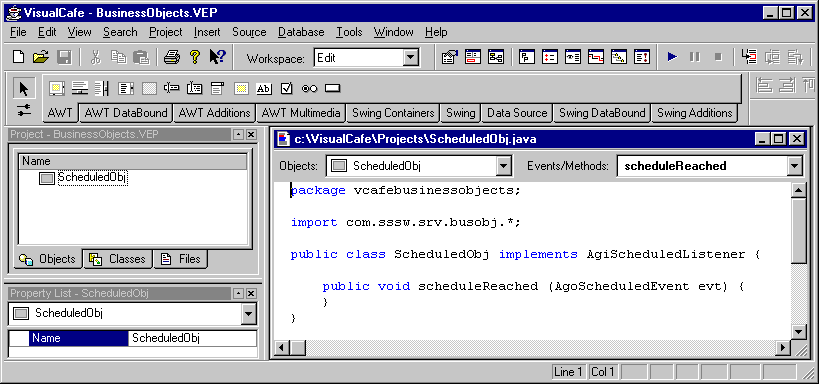Switch to the AWT DataBound palette tab
Viewport: 819px width, 384px height.
[126, 113]
